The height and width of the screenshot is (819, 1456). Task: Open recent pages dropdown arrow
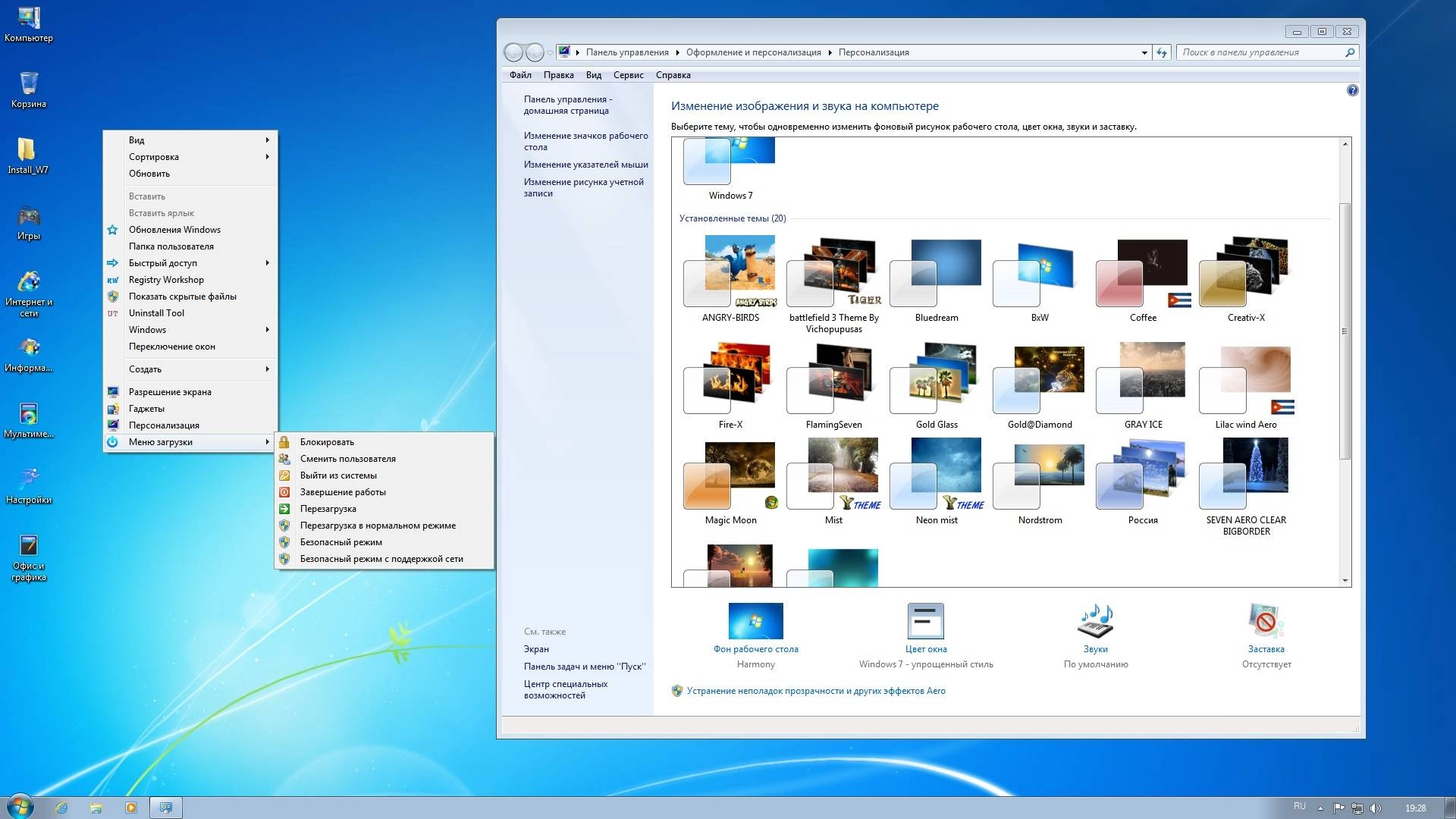[x=550, y=53]
